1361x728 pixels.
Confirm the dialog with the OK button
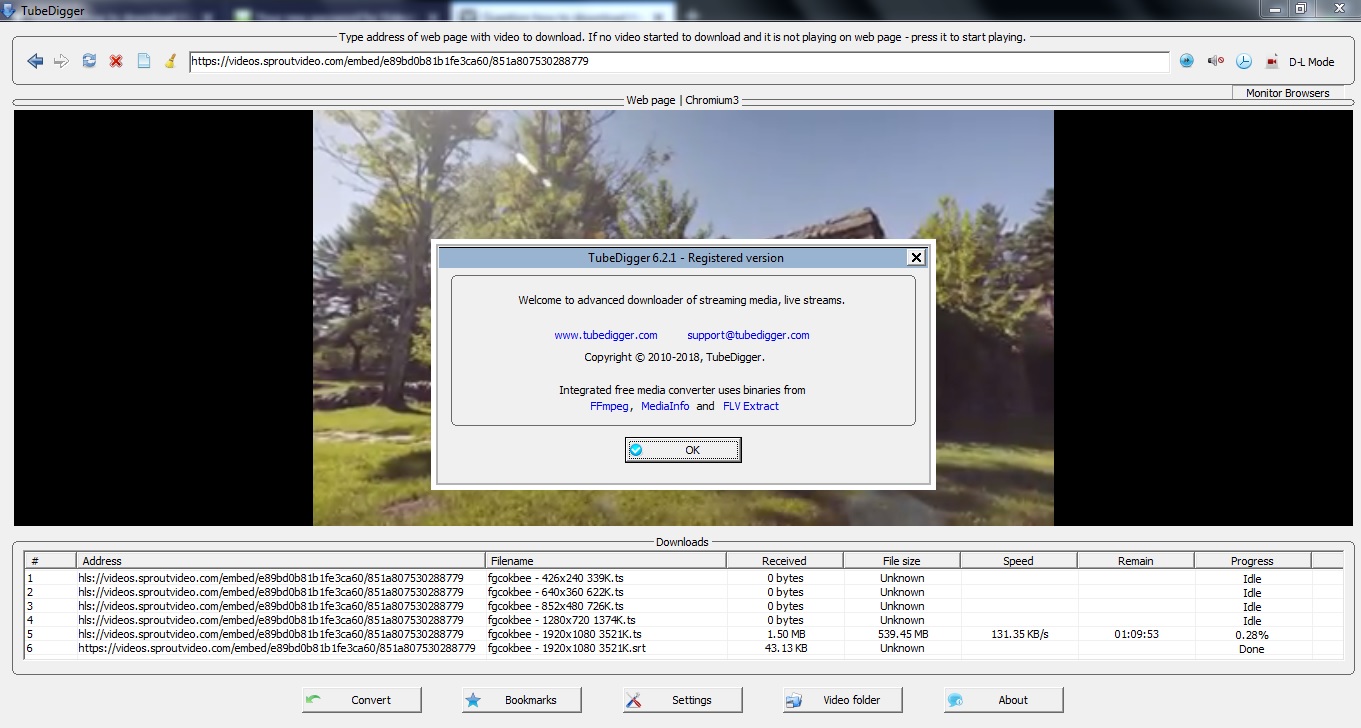[683, 450]
